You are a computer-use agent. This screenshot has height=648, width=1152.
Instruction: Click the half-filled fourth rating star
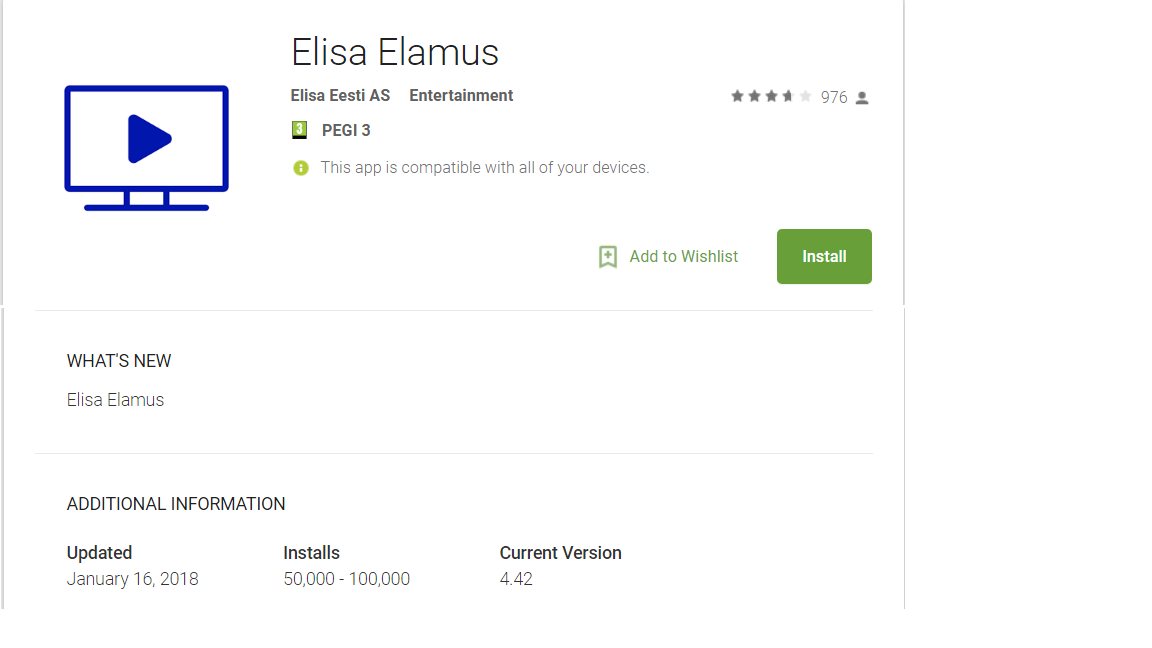(788, 96)
